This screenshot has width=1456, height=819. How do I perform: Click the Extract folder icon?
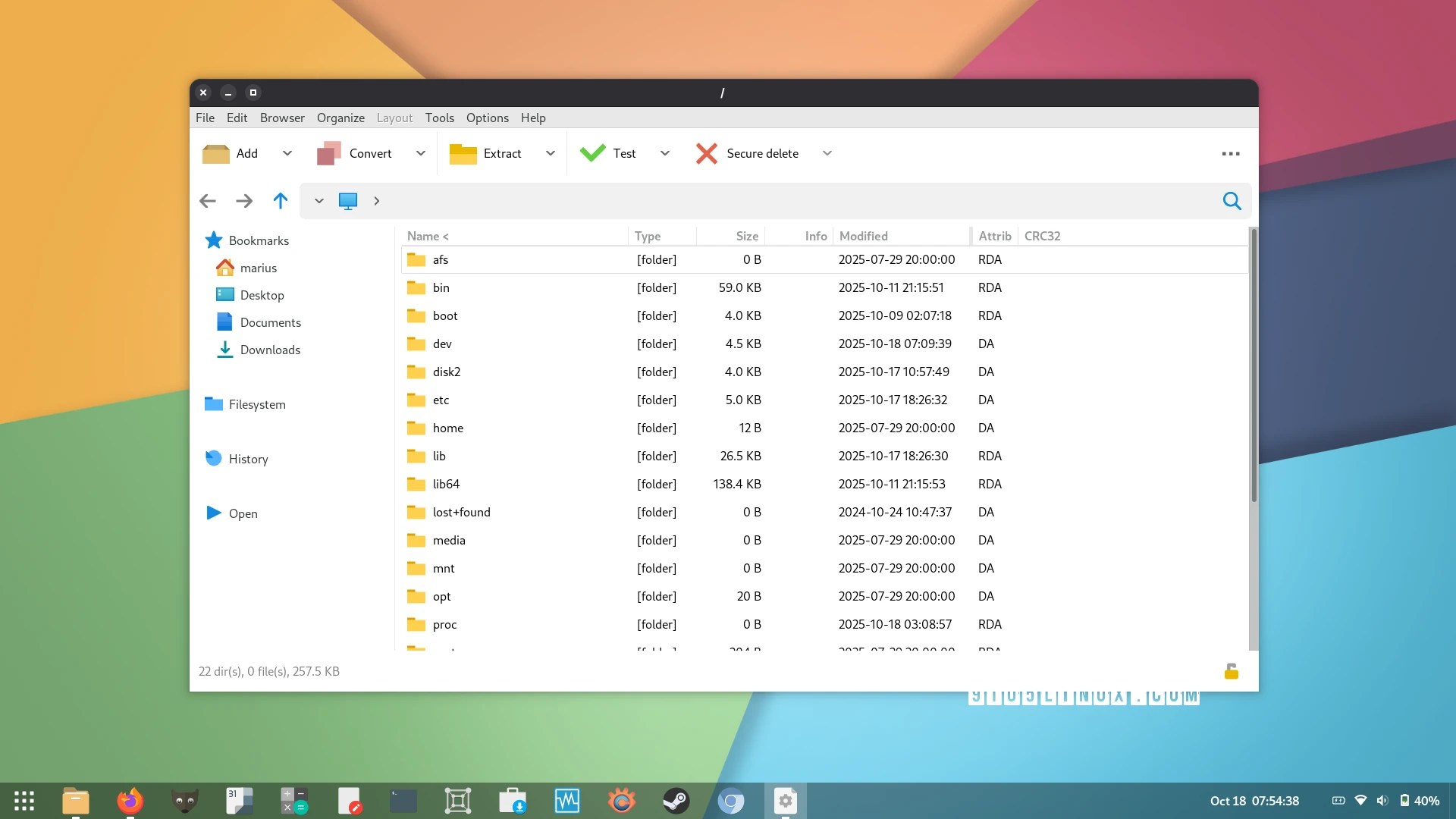pyautogui.click(x=463, y=154)
